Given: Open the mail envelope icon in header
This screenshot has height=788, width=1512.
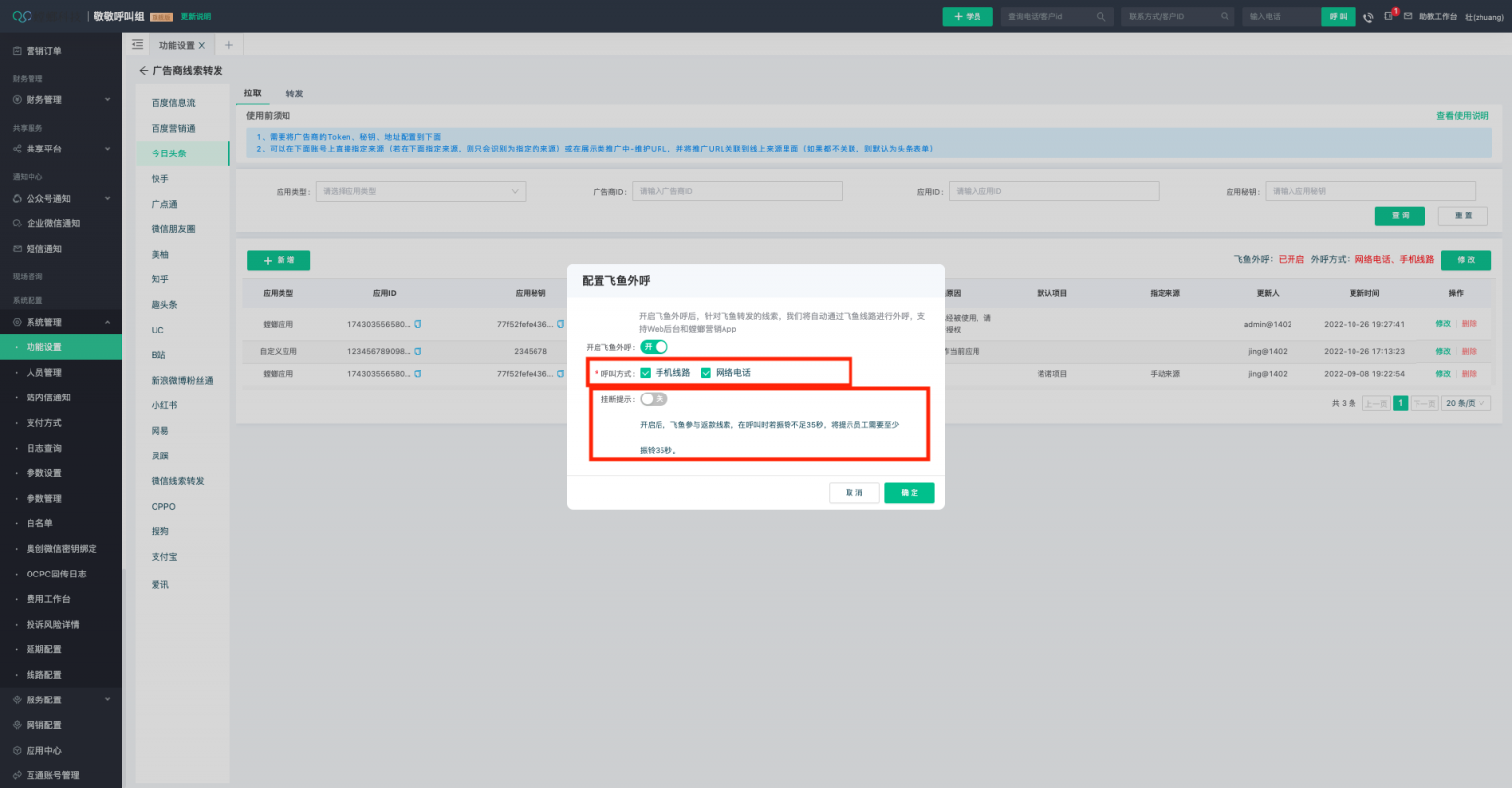Looking at the screenshot, I should pos(1407,17).
